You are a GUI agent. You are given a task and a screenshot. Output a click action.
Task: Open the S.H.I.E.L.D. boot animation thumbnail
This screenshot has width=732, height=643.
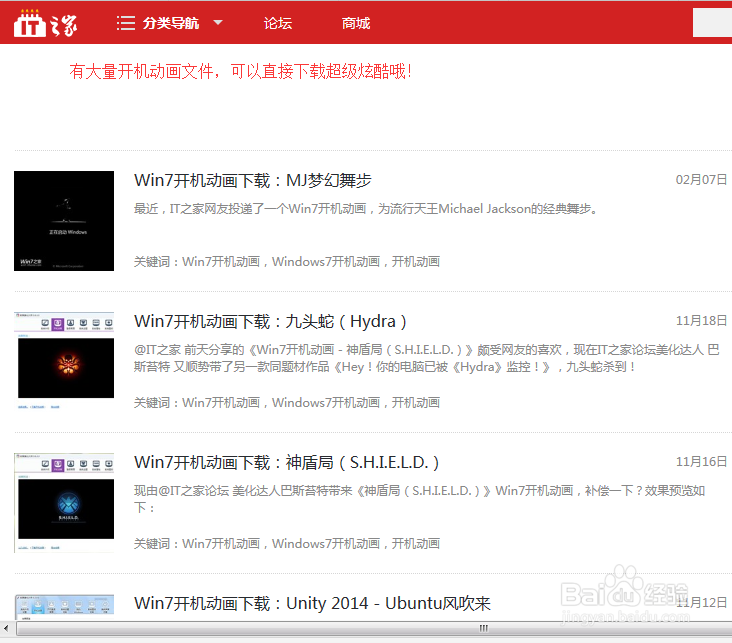click(64, 502)
